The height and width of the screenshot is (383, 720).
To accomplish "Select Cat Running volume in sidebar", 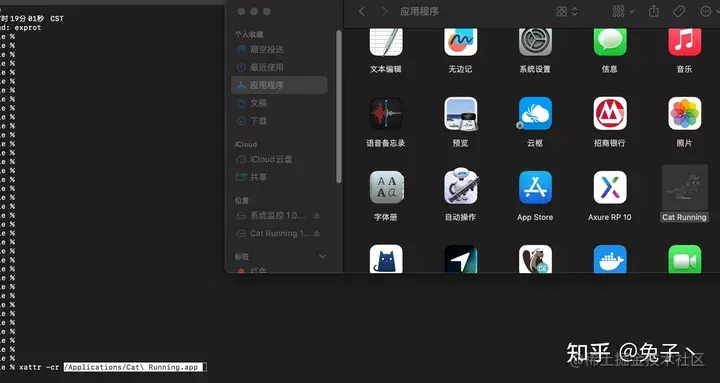I will coord(273,233).
